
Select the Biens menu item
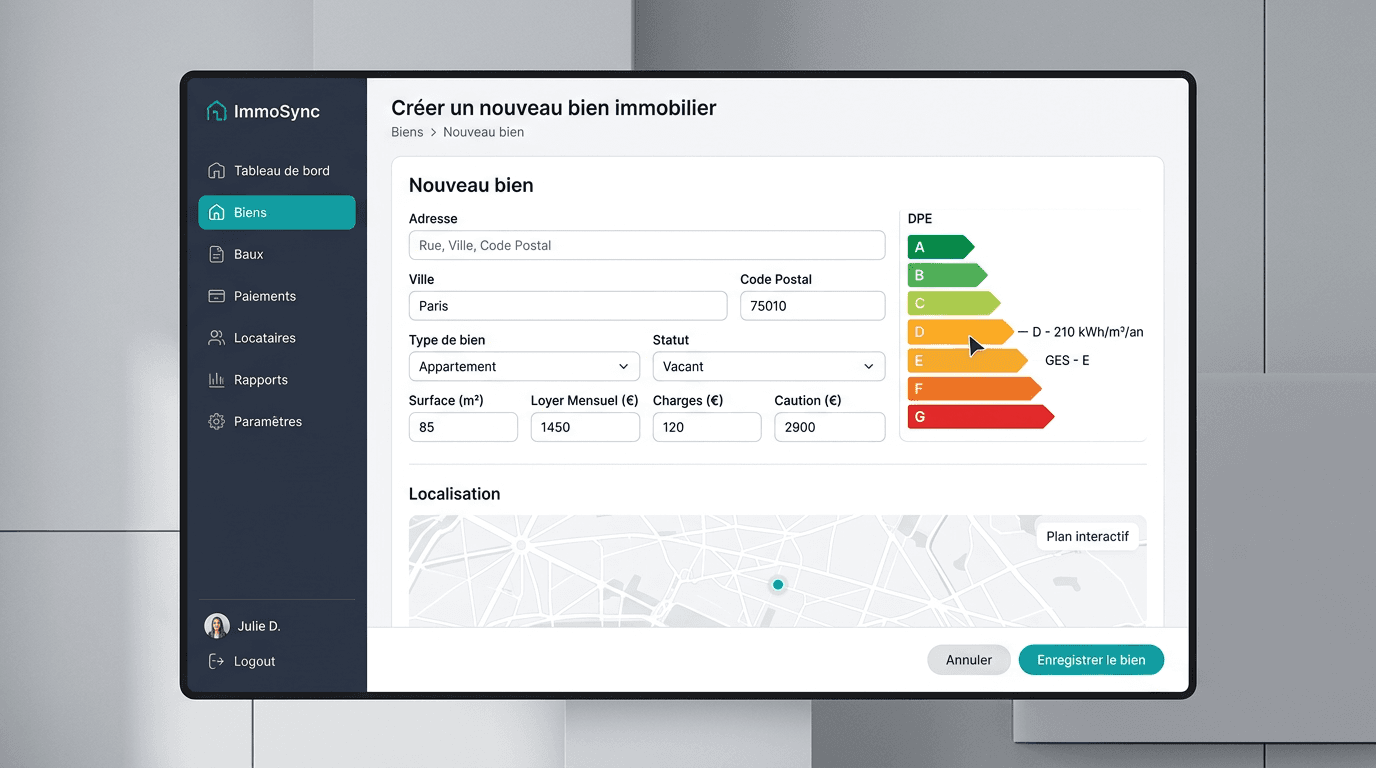(x=277, y=213)
